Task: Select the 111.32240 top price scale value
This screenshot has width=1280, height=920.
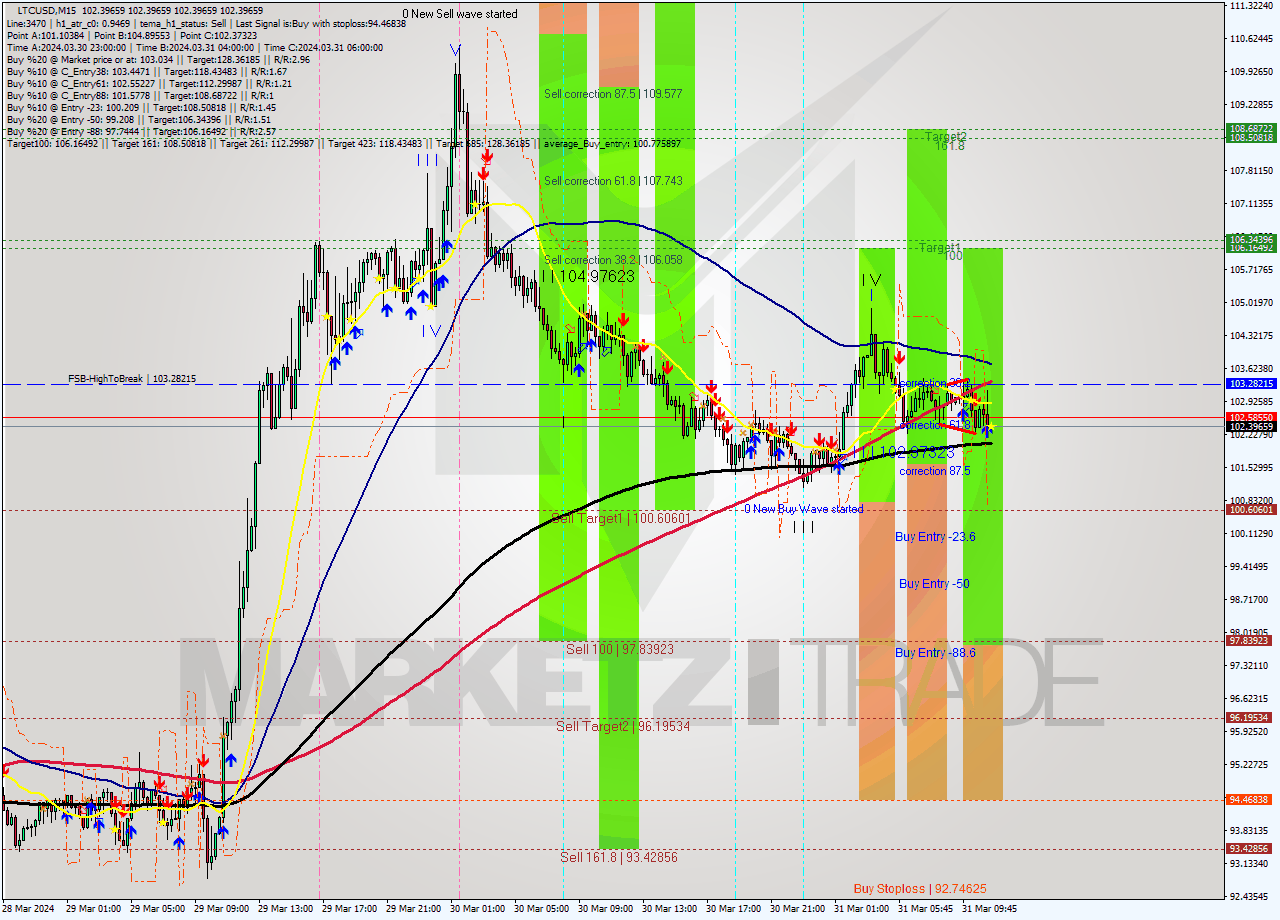Action: pos(1251,6)
